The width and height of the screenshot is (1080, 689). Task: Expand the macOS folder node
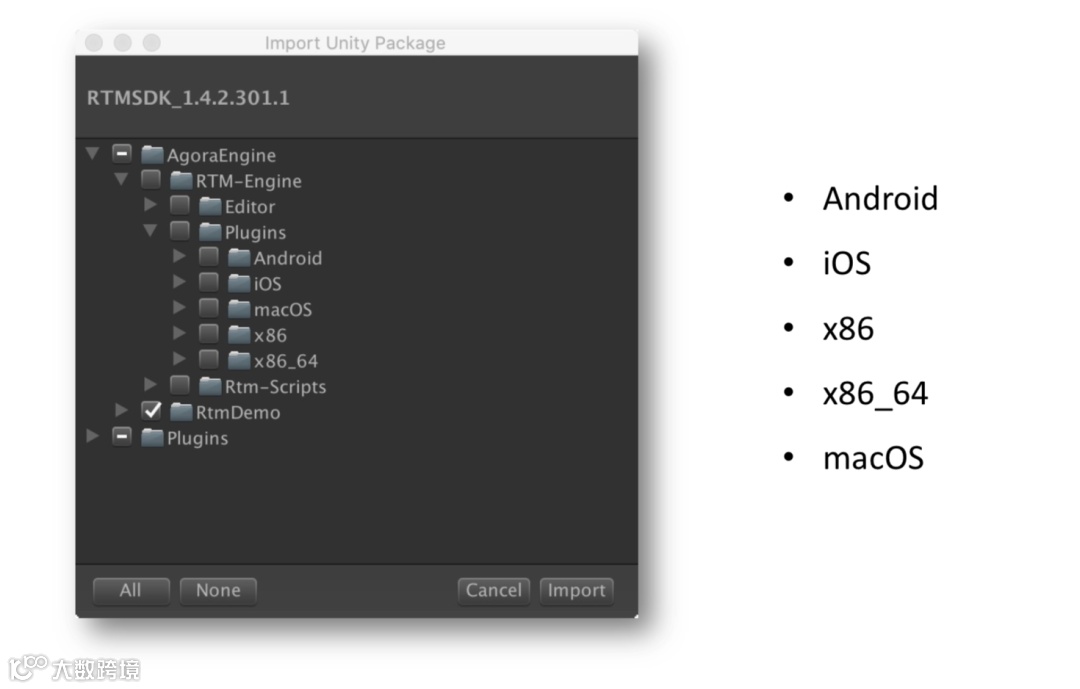click(179, 307)
